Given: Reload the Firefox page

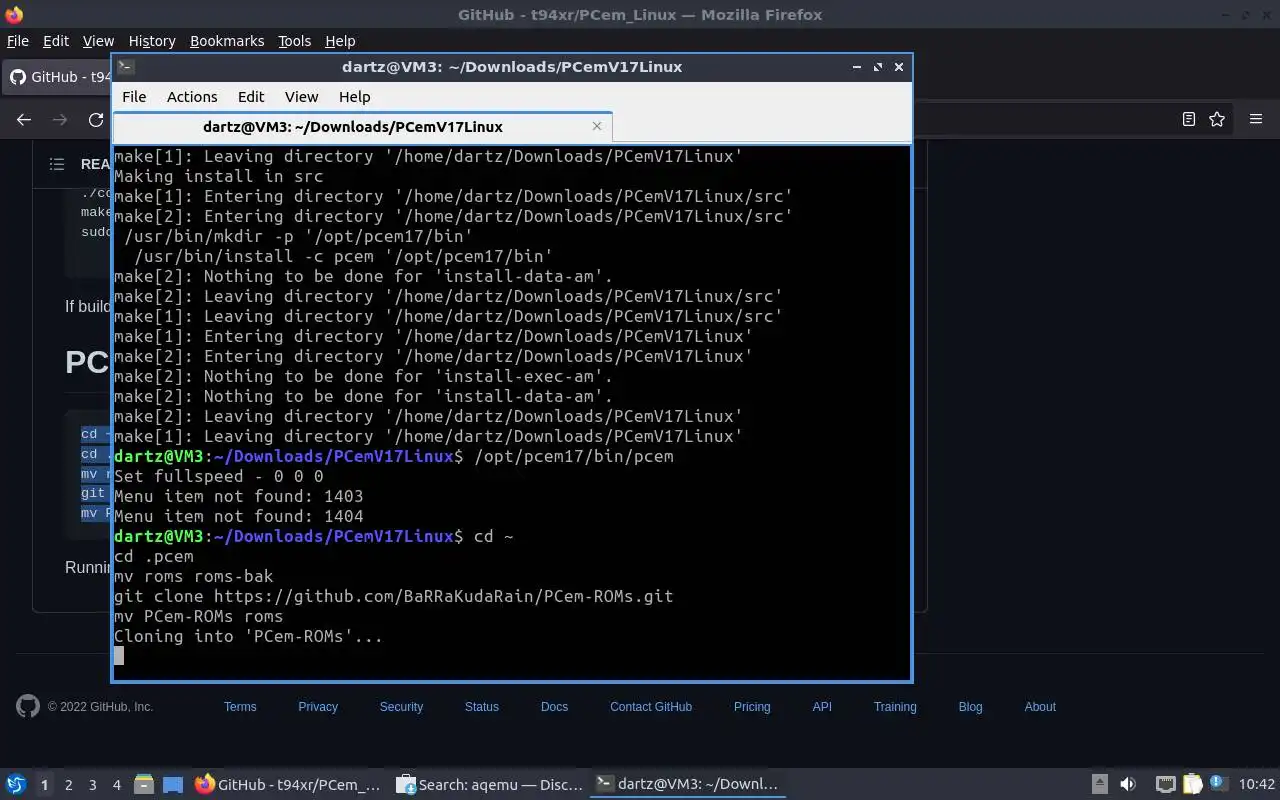Looking at the screenshot, I should click(96, 119).
